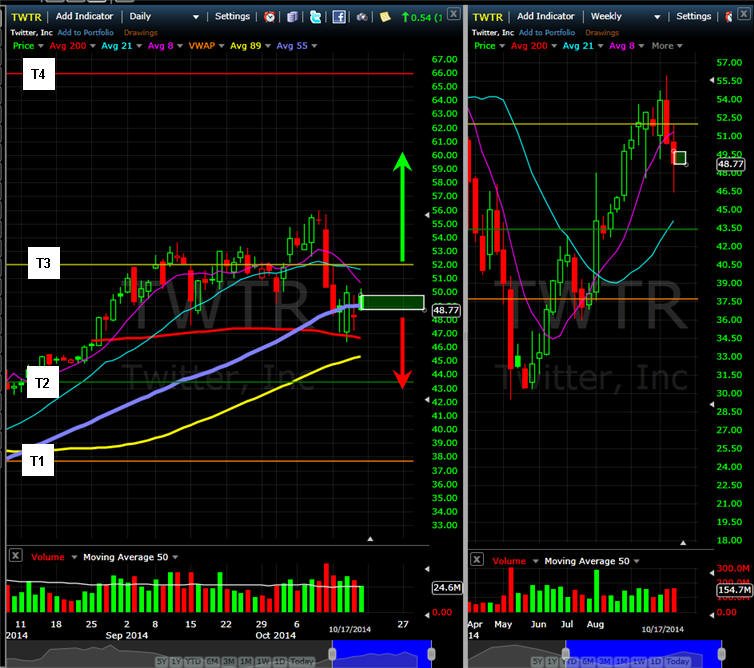Select the 3M range in daily chart
Image resolution: width=754 pixels, height=668 pixels.
(229, 662)
